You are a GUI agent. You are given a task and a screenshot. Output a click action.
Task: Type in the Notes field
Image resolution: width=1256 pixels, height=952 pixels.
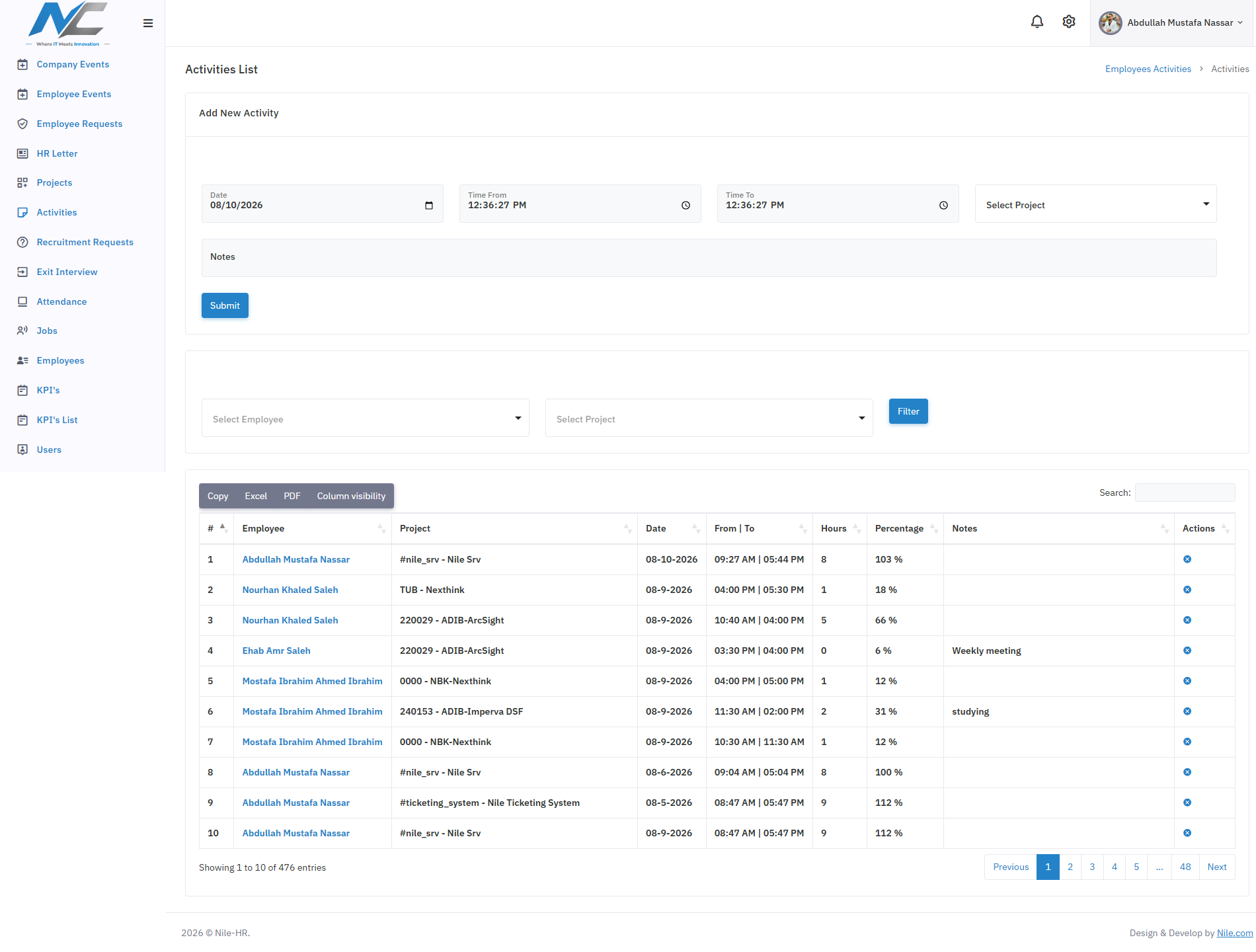709,258
